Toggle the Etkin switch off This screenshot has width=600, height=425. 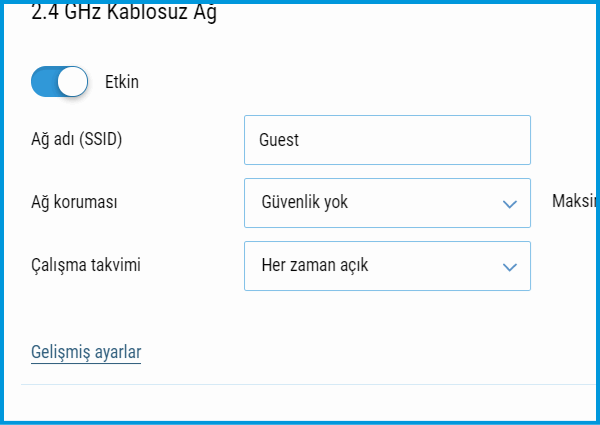coord(60,82)
